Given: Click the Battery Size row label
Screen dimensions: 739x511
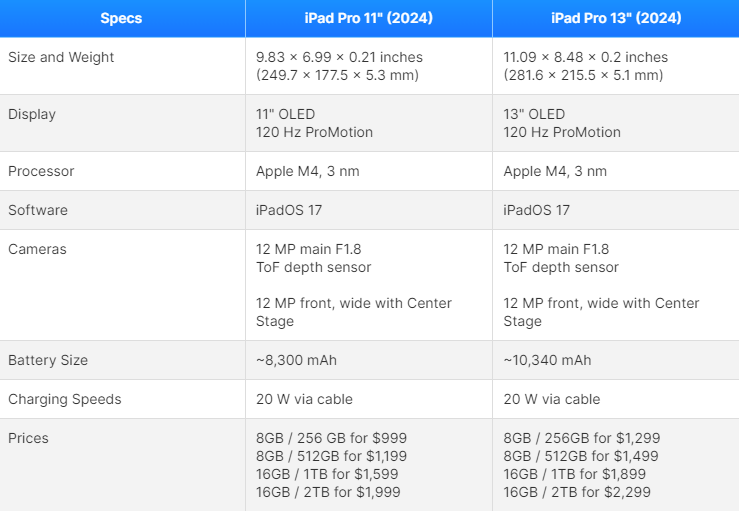Looking at the screenshot, I should click(48, 360).
